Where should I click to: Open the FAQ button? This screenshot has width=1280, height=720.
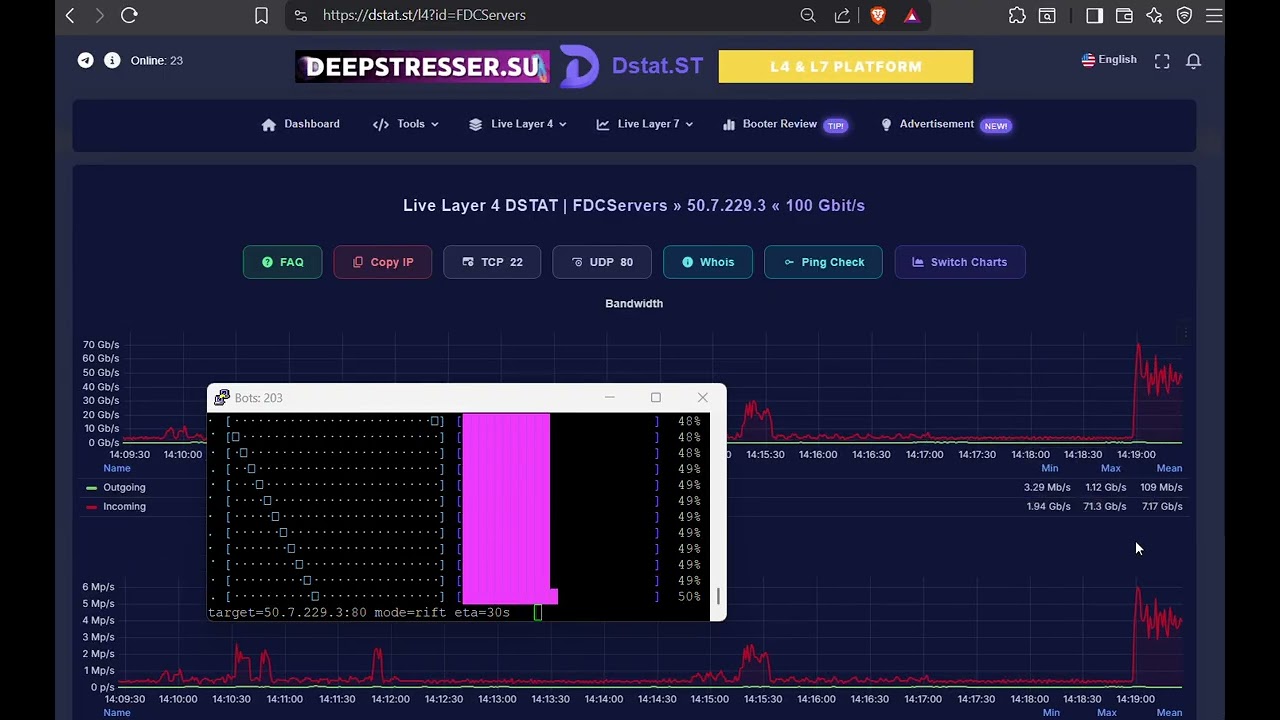coord(282,262)
